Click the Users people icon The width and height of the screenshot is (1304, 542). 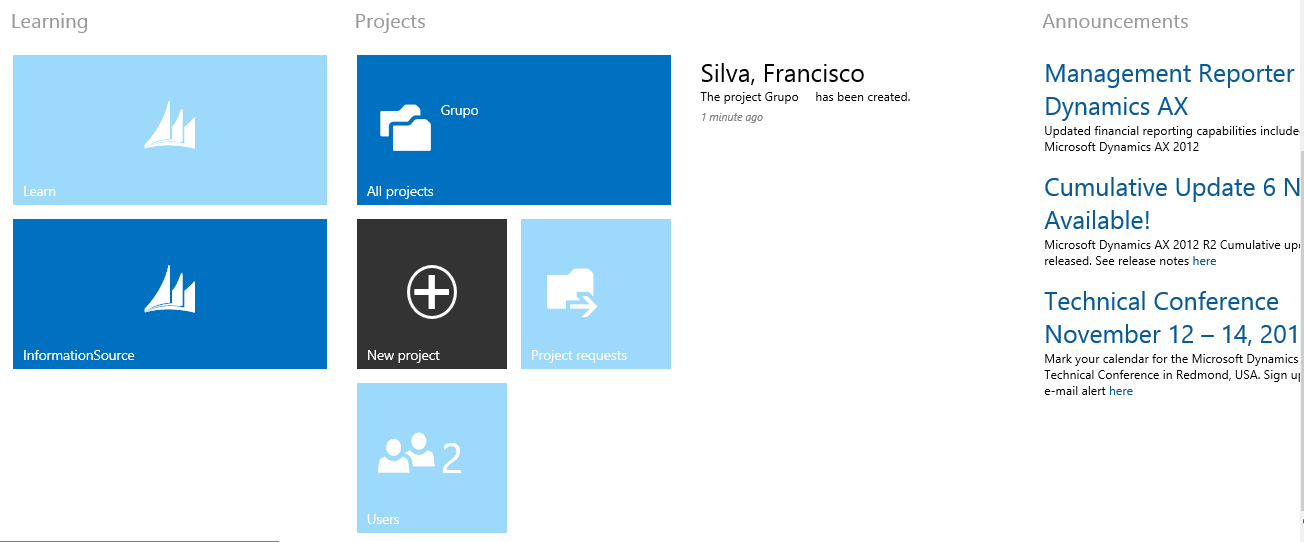coord(406,453)
